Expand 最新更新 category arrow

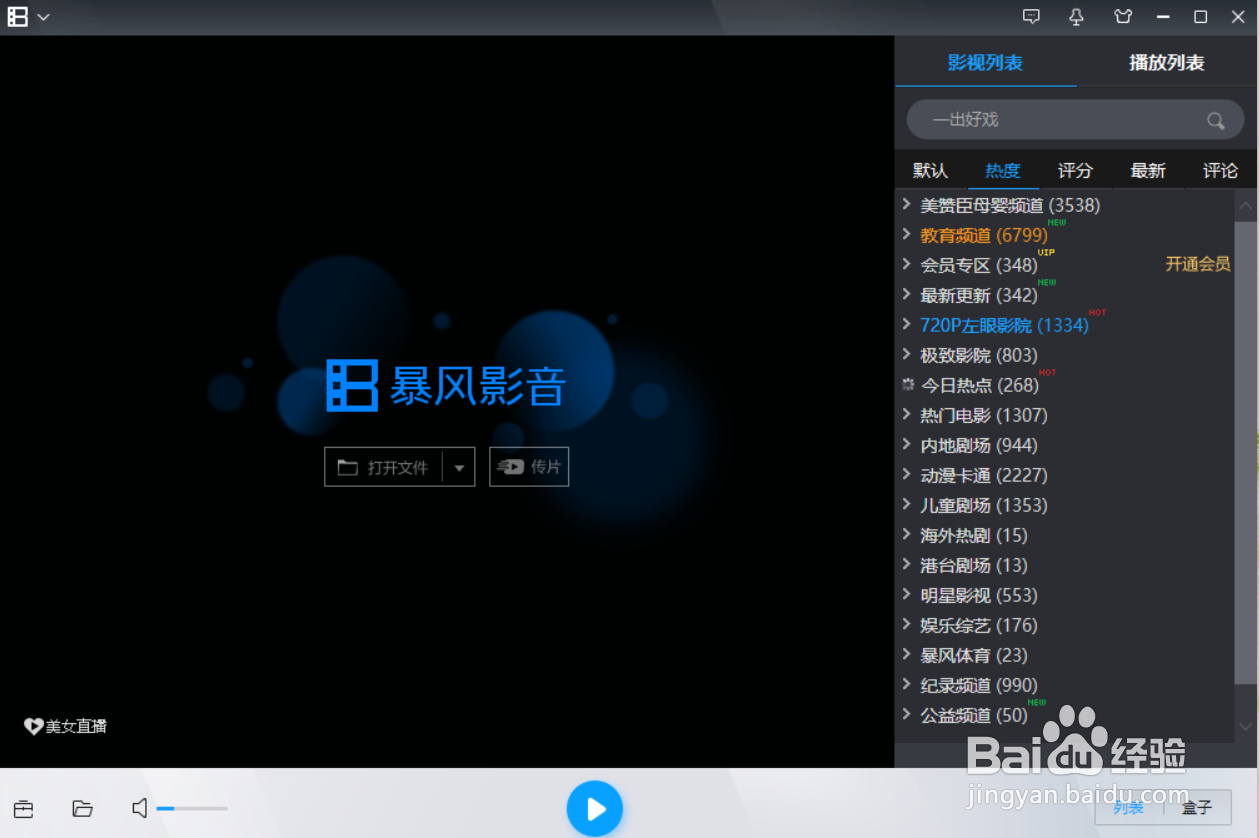pos(906,294)
